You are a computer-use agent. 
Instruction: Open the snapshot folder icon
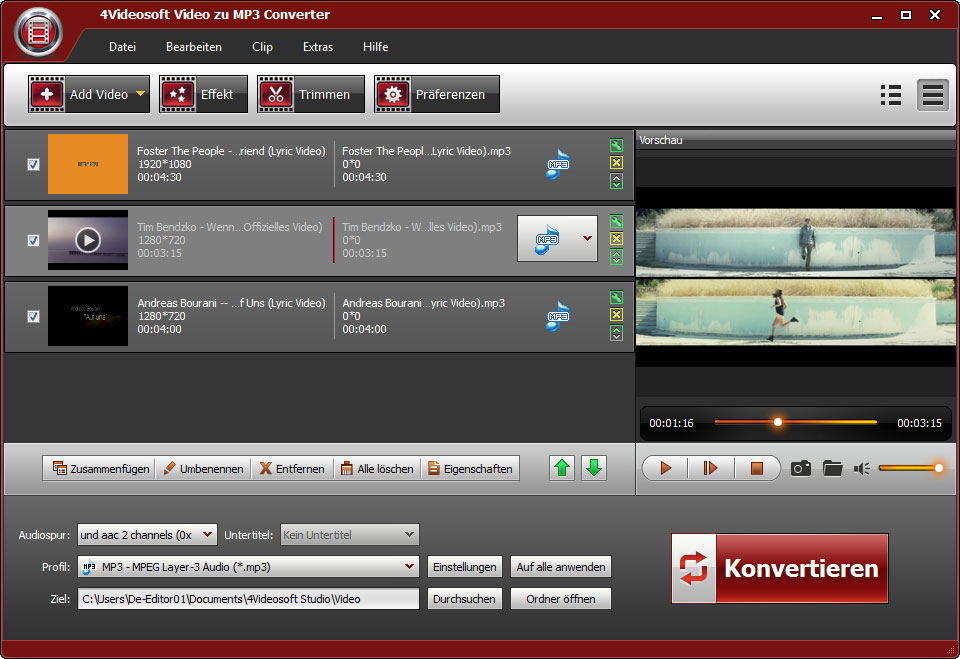tap(833, 469)
